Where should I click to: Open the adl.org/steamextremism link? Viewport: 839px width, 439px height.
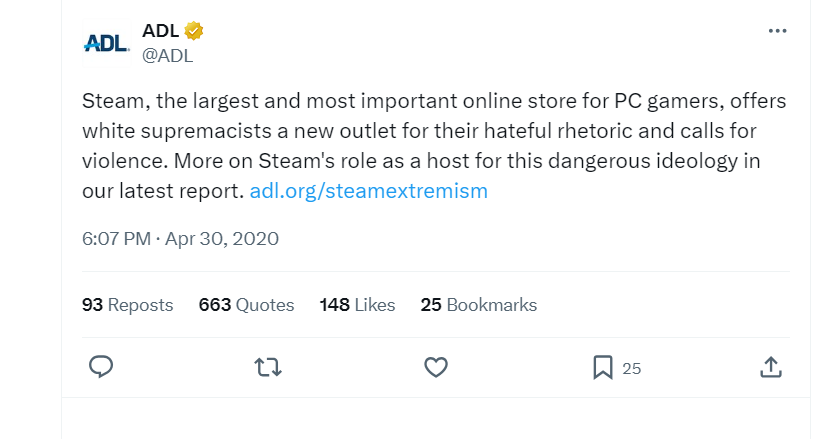[x=368, y=190]
